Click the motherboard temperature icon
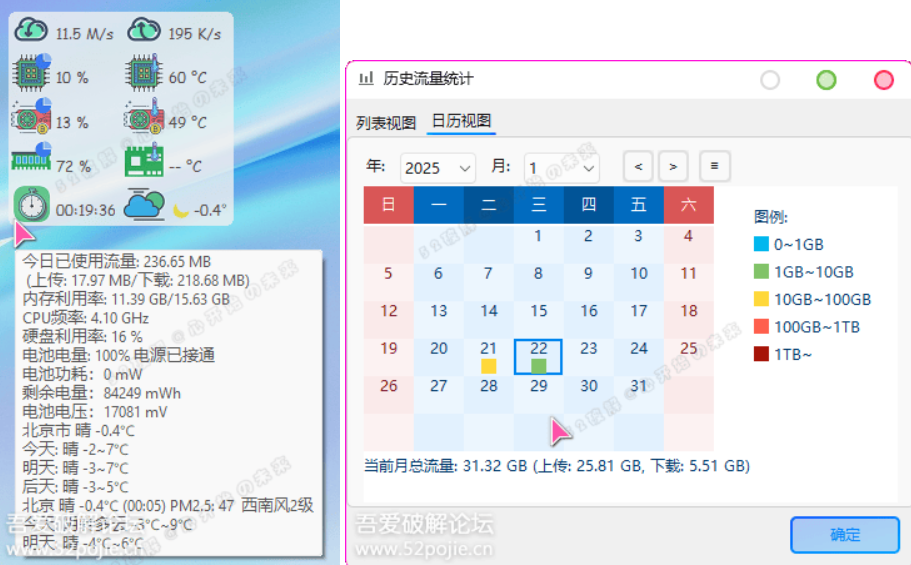 pos(144,161)
